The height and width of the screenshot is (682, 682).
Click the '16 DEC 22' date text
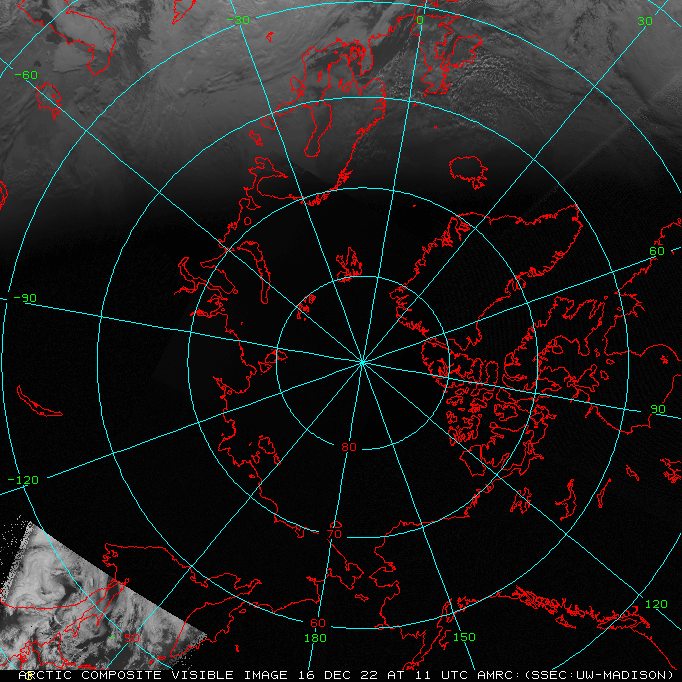pyautogui.click(x=338, y=675)
